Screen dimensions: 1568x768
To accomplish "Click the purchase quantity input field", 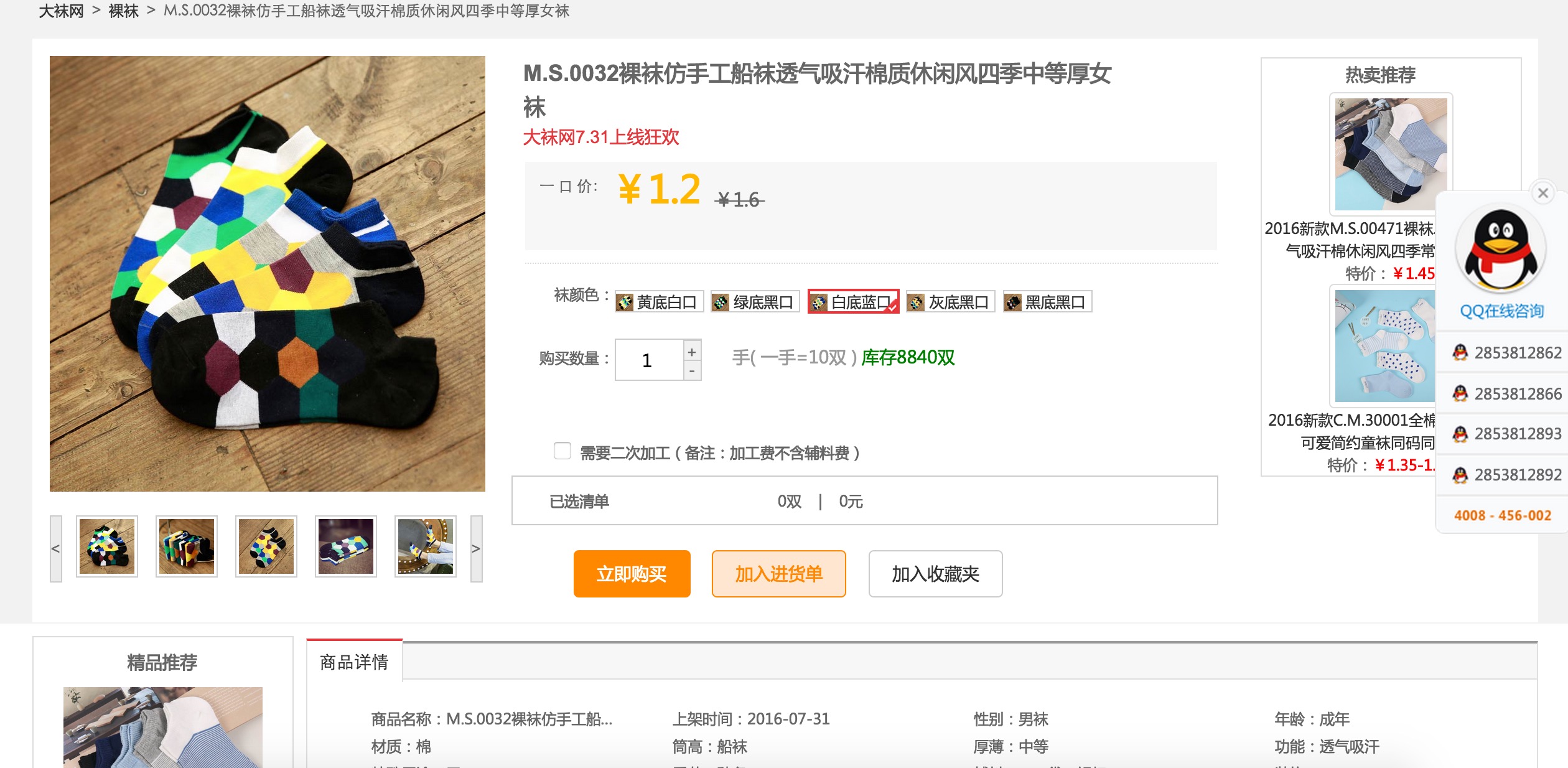I will coord(649,360).
